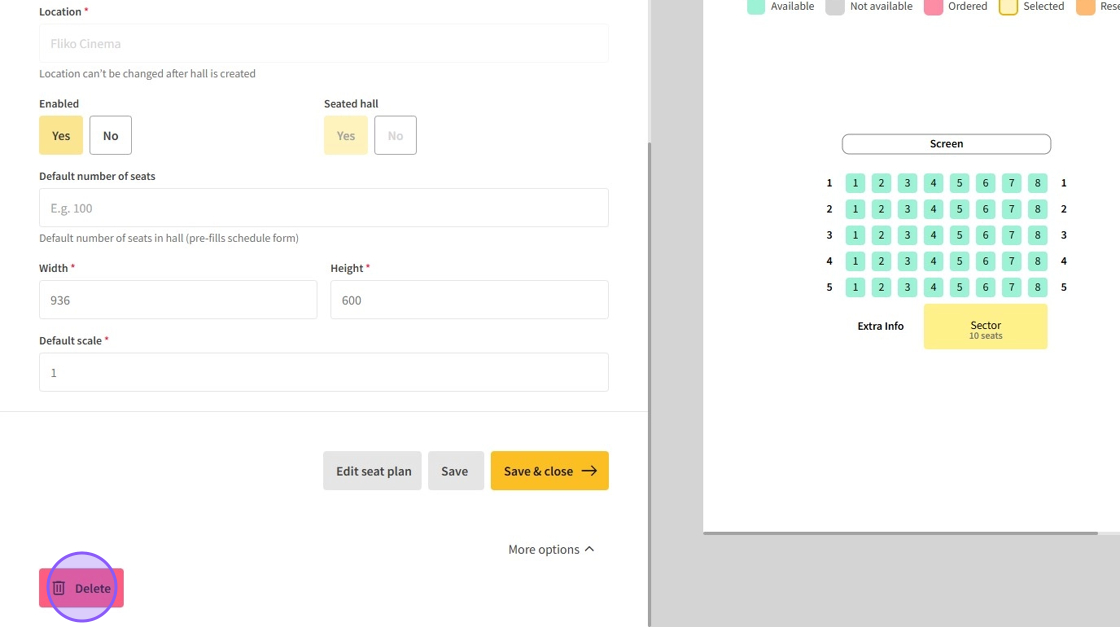This screenshot has width=1120, height=627.
Task: Collapse the More options section
Action: [x=551, y=549]
